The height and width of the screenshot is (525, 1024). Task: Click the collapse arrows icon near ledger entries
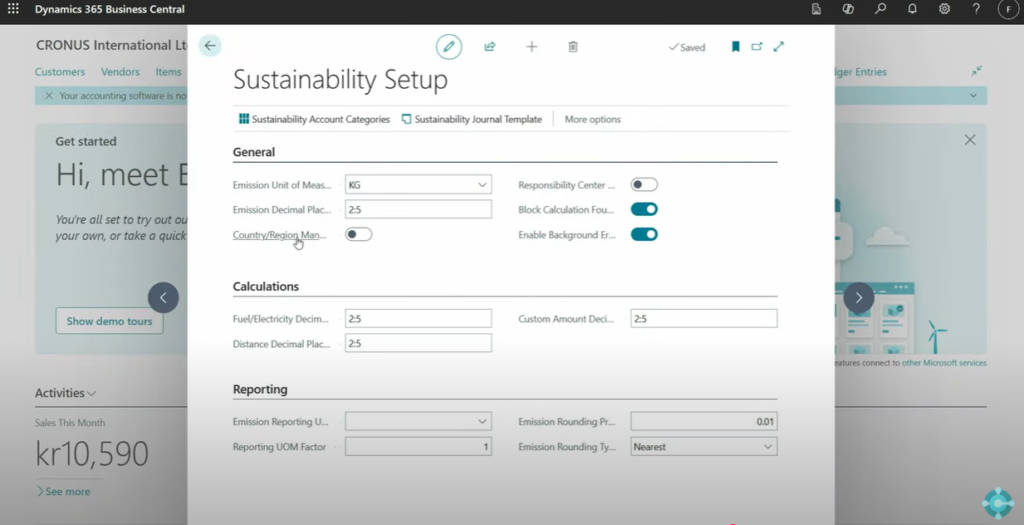point(976,71)
